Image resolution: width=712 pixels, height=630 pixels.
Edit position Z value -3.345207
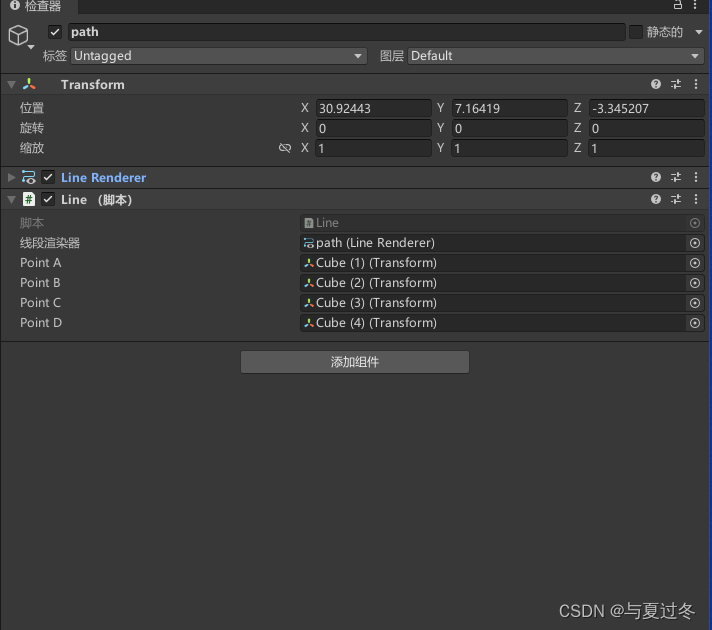(x=647, y=109)
